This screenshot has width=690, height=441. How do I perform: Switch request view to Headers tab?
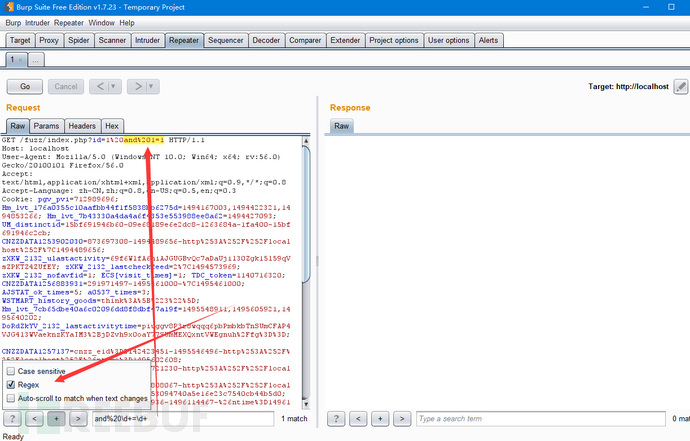click(82, 126)
